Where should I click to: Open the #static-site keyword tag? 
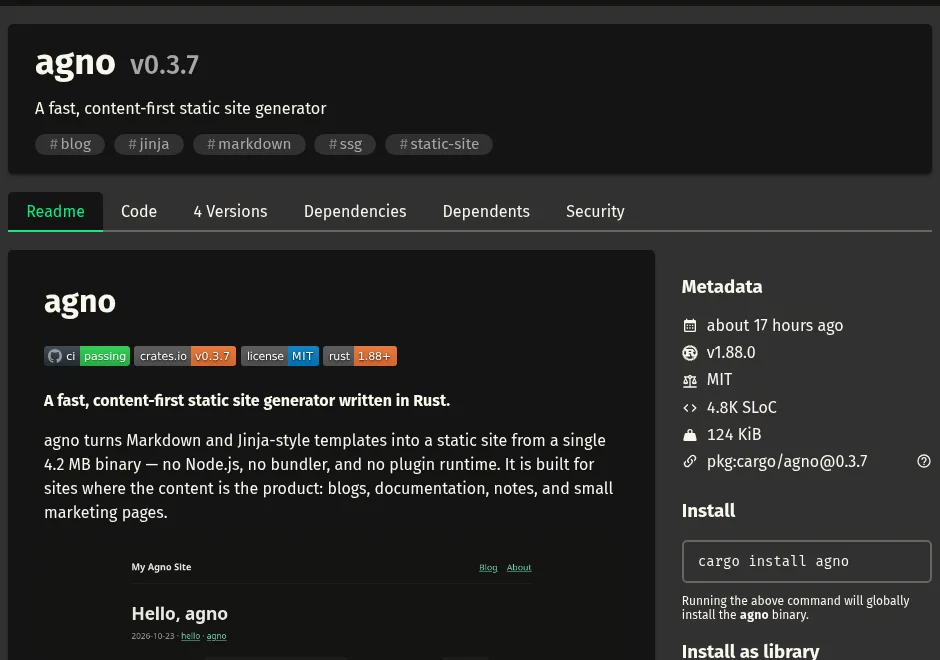439,144
